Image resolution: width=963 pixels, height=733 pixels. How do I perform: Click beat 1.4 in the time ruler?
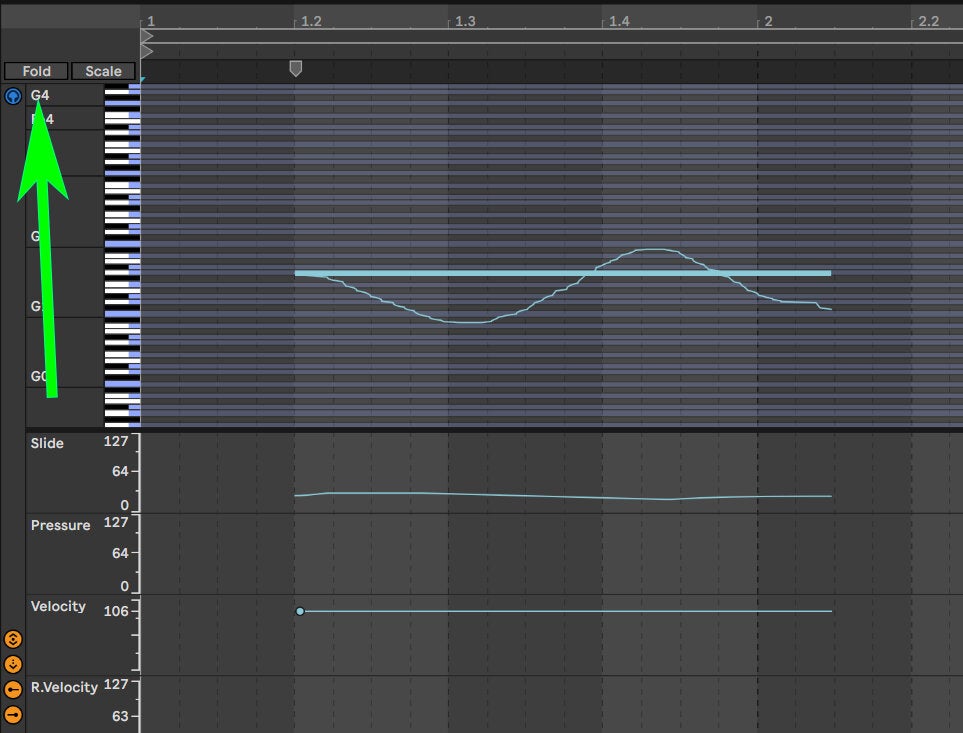coord(619,21)
